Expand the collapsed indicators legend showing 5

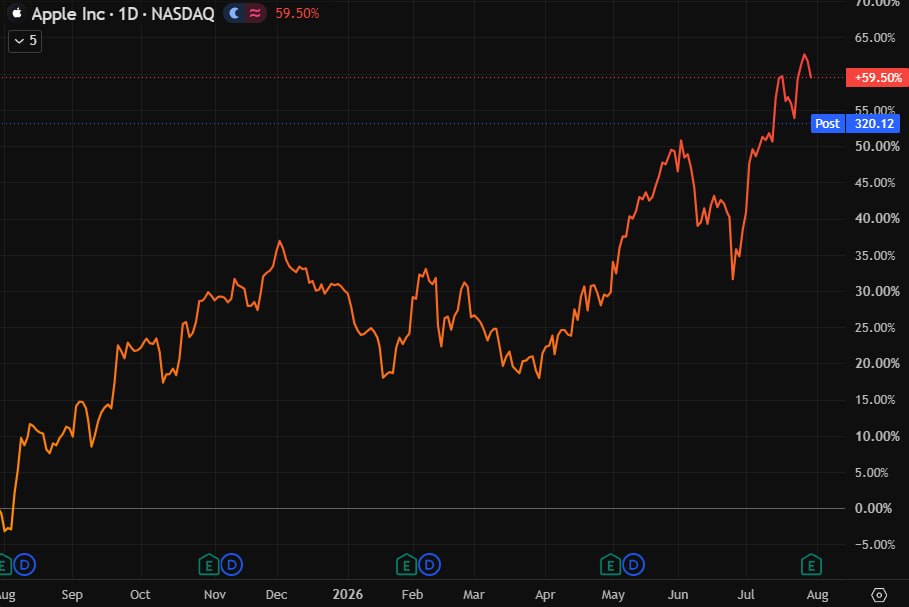[25, 41]
